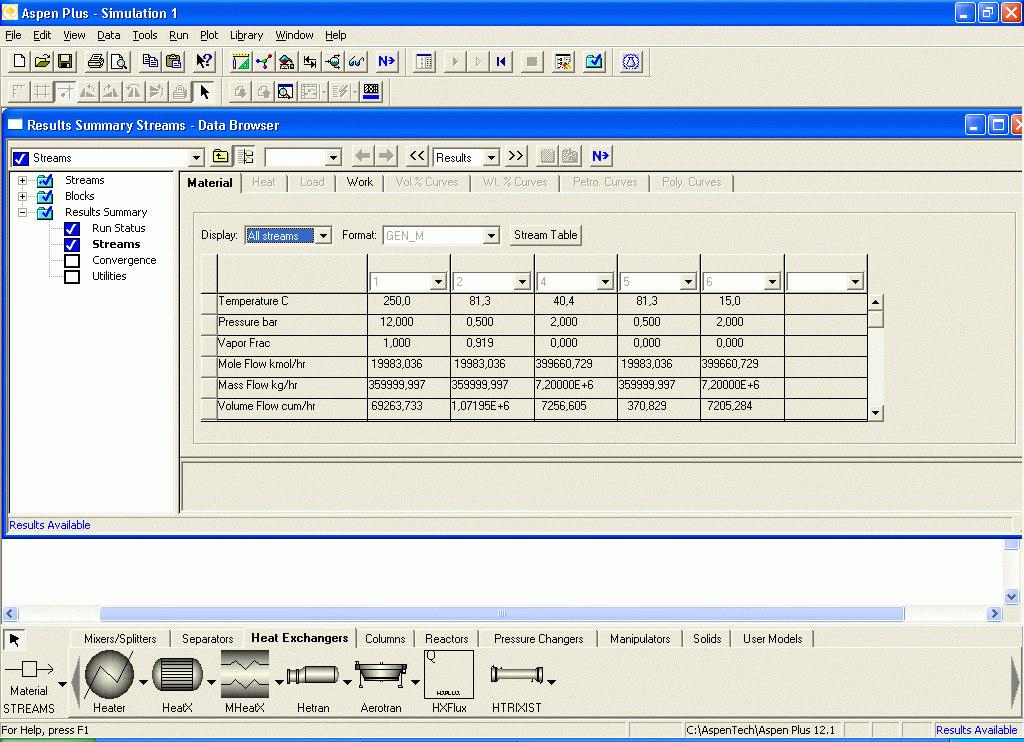1024x742 pixels.
Task: Open Heater model variants dropdown arrow
Action: (143, 683)
